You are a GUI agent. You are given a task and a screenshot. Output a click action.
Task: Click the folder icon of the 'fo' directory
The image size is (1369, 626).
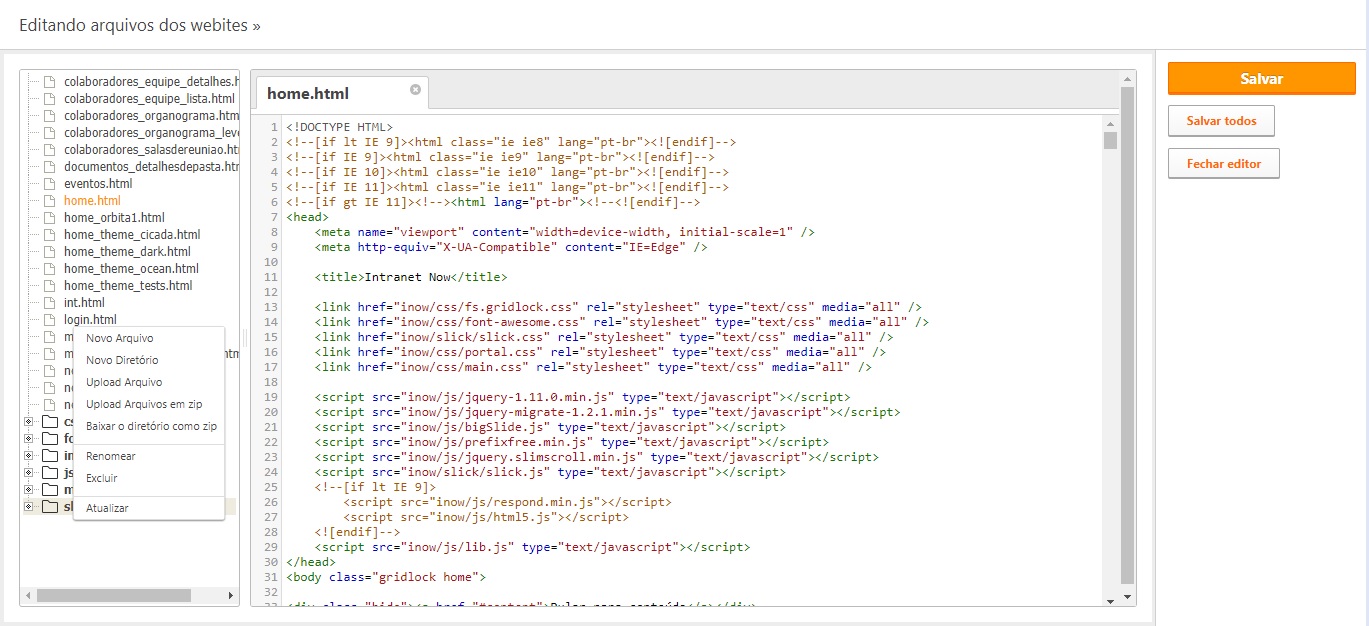click(50, 439)
